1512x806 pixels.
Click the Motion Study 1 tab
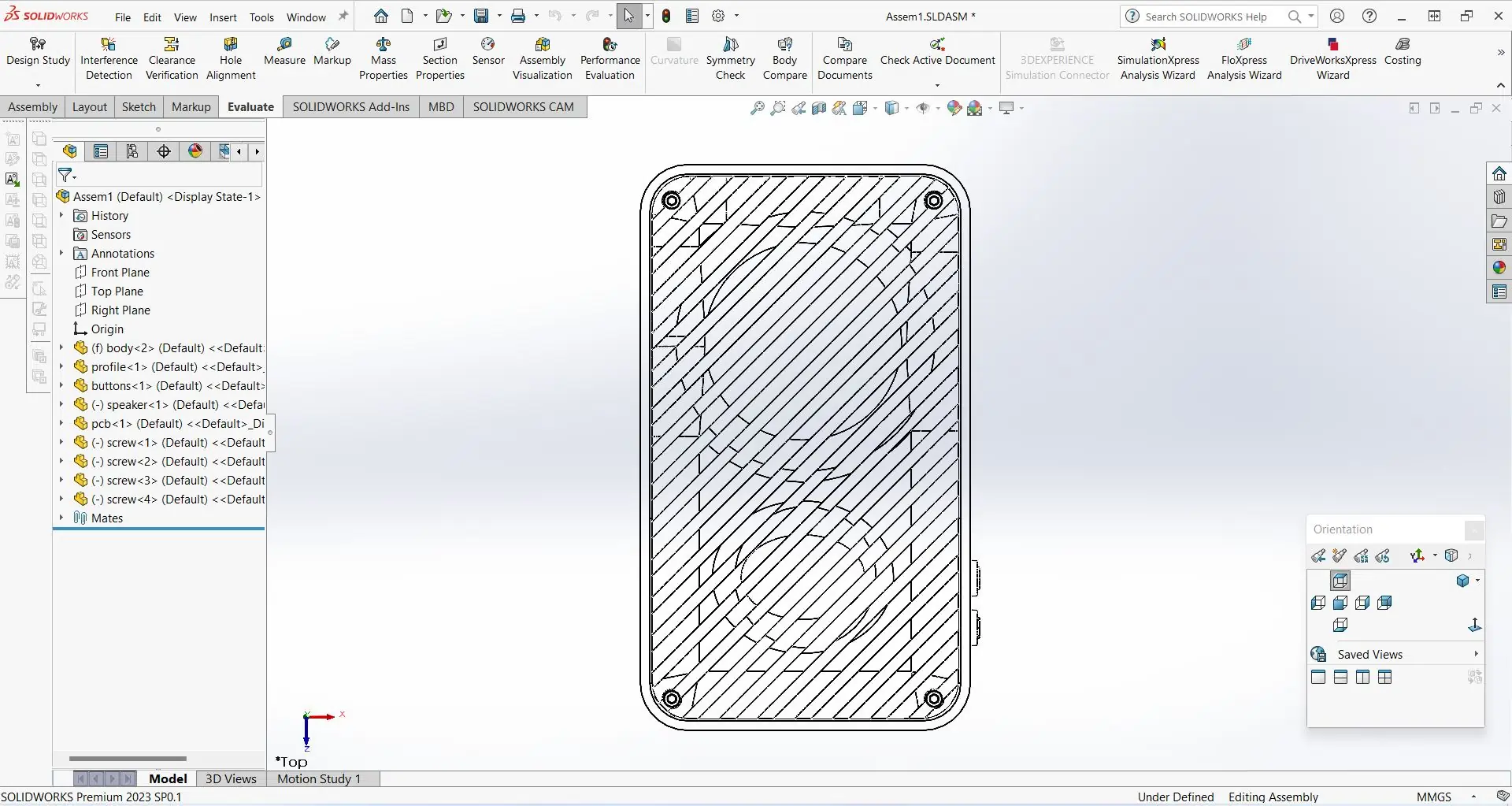click(319, 778)
